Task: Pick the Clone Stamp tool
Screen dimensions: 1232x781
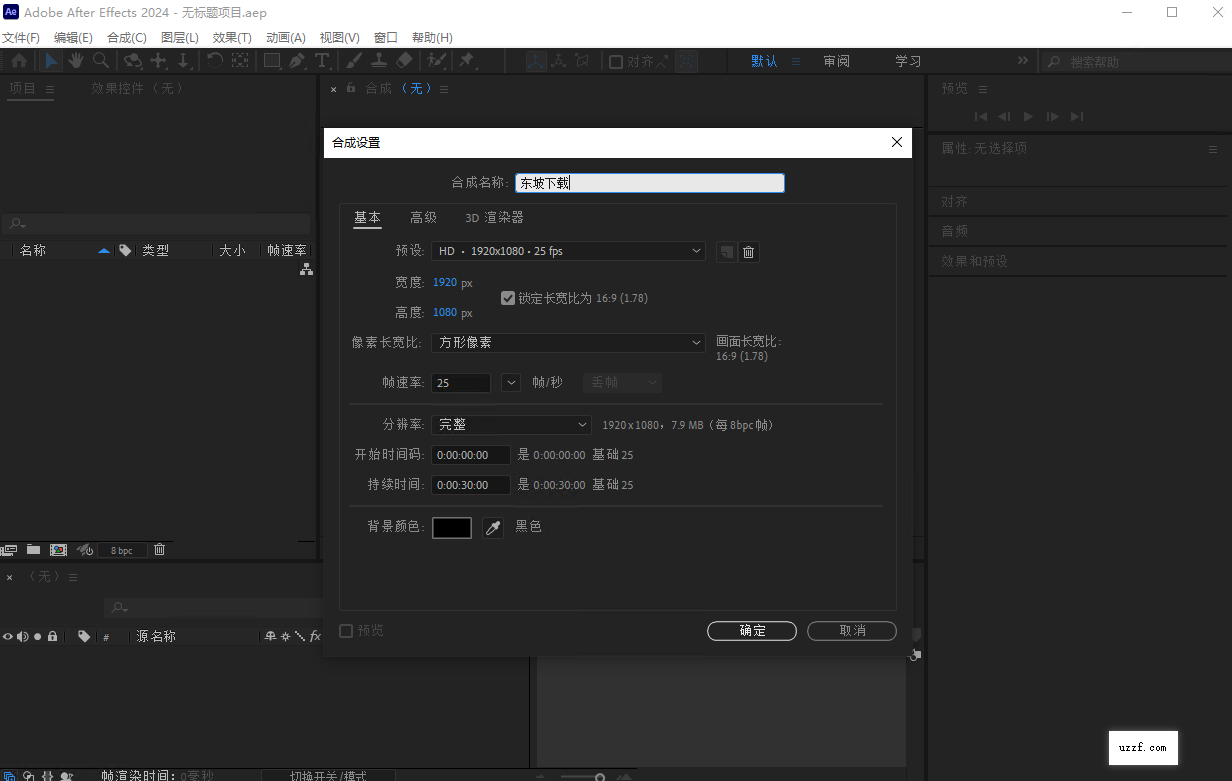Action: pyautogui.click(x=379, y=60)
